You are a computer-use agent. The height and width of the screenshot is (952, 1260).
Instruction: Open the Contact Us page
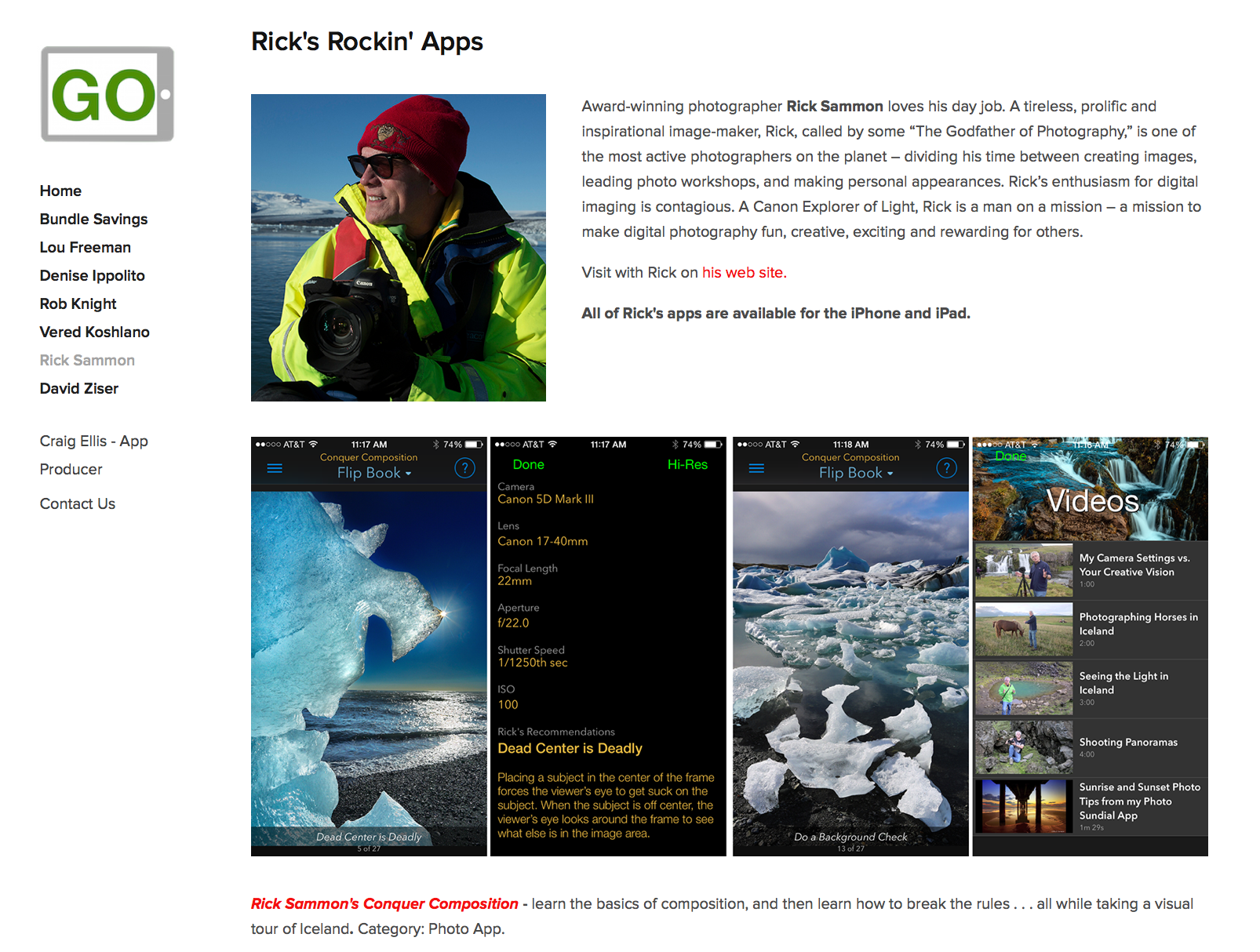(78, 503)
